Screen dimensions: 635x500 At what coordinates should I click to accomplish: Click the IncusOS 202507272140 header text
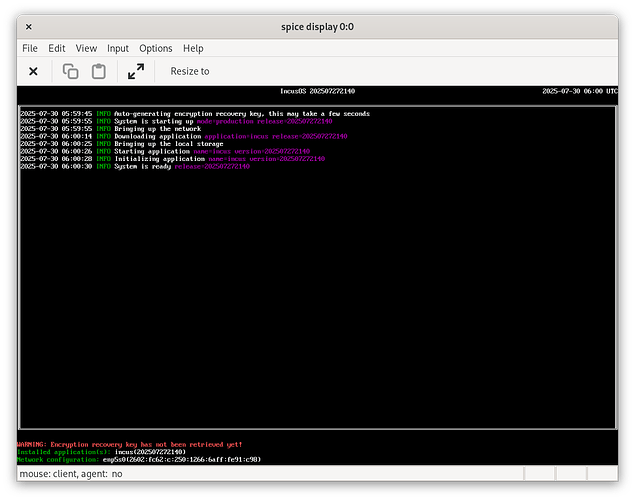[x=318, y=91]
